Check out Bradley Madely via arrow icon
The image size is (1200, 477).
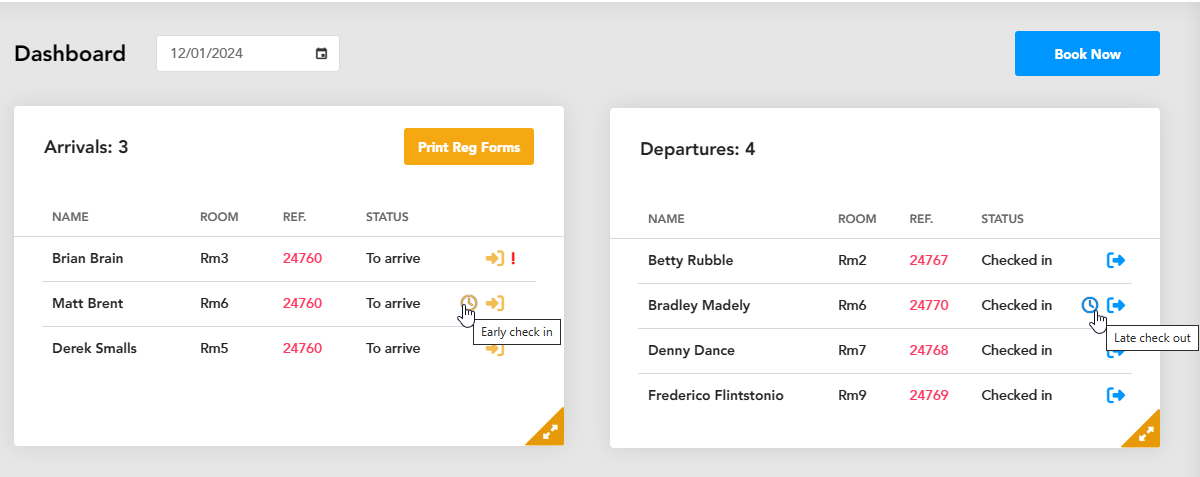(x=1116, y=305)
